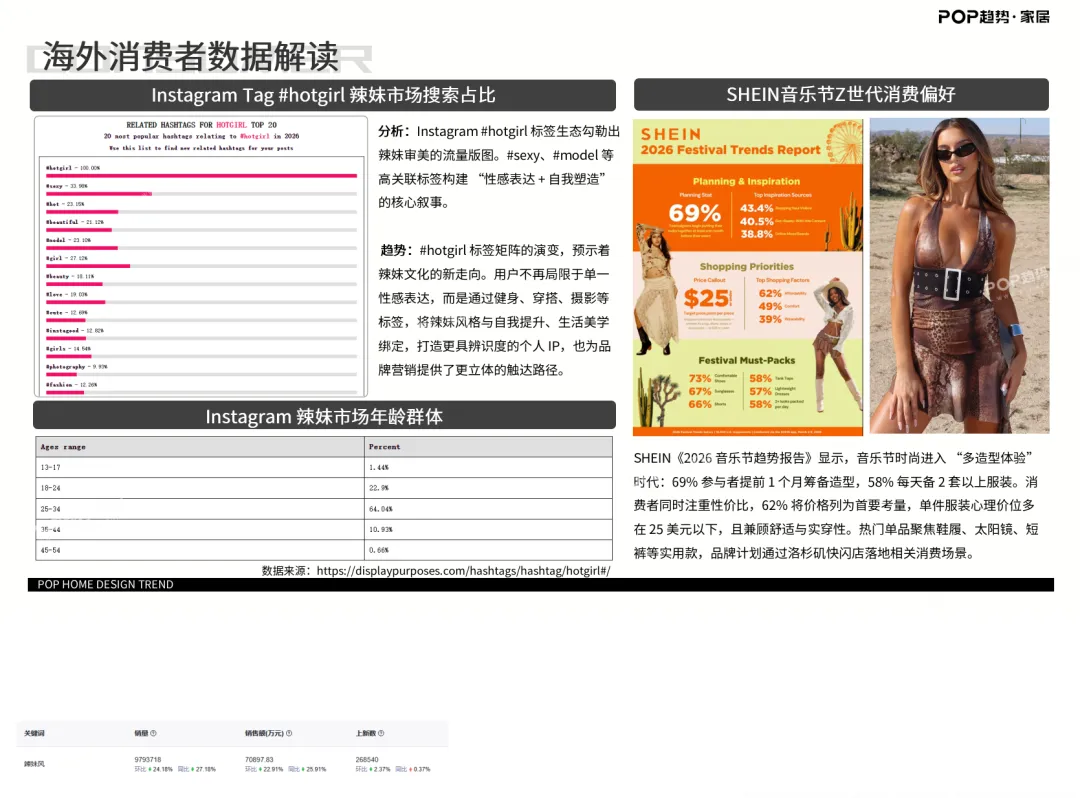
Task: Click the 'POP HOME DESIGN TREND' footer text
Action: [x=105, y=585]
